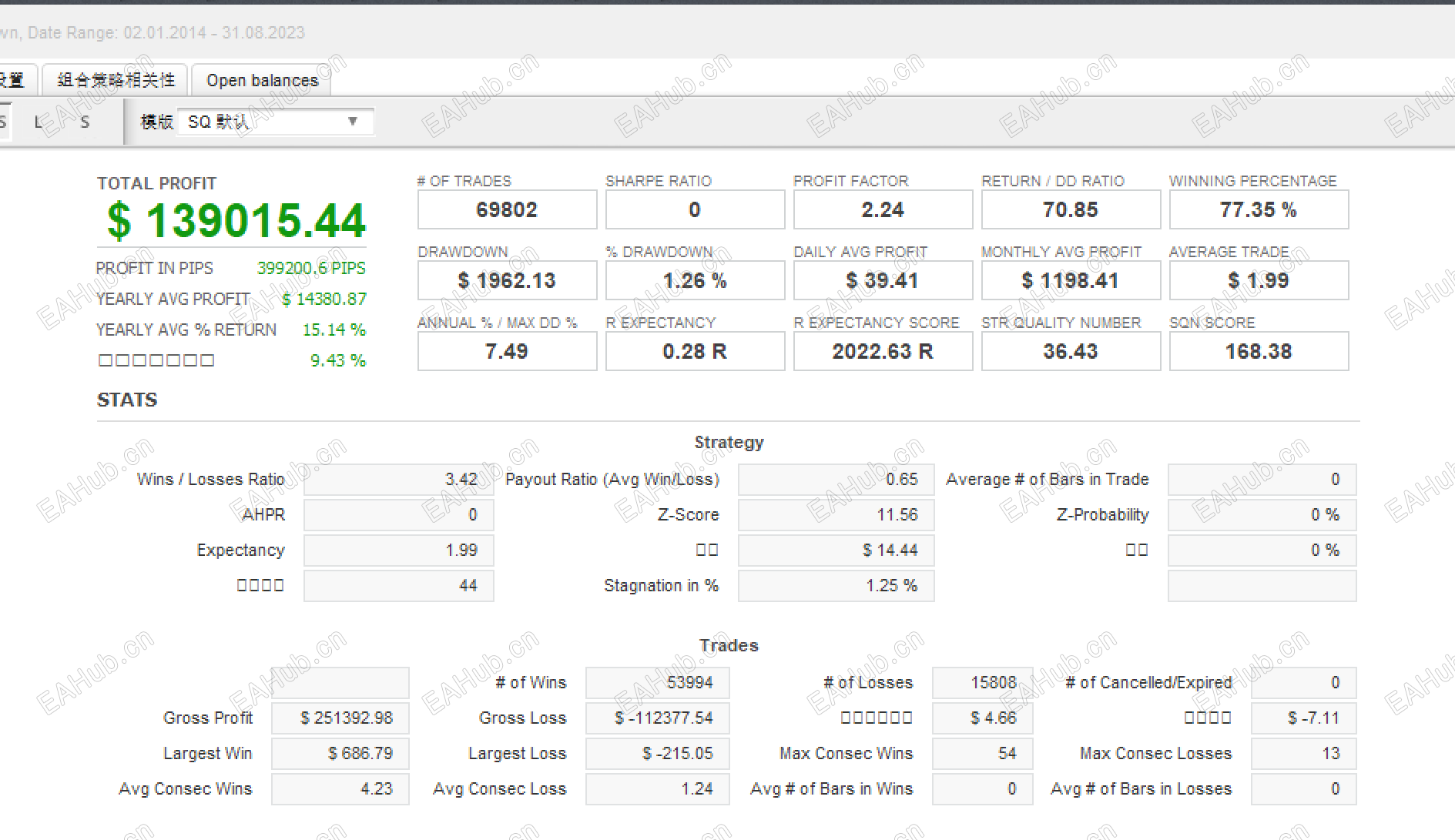Click the STR Quality Number box 36.43
This screenshot has height=840, width=1455.
click(1071, 351)
